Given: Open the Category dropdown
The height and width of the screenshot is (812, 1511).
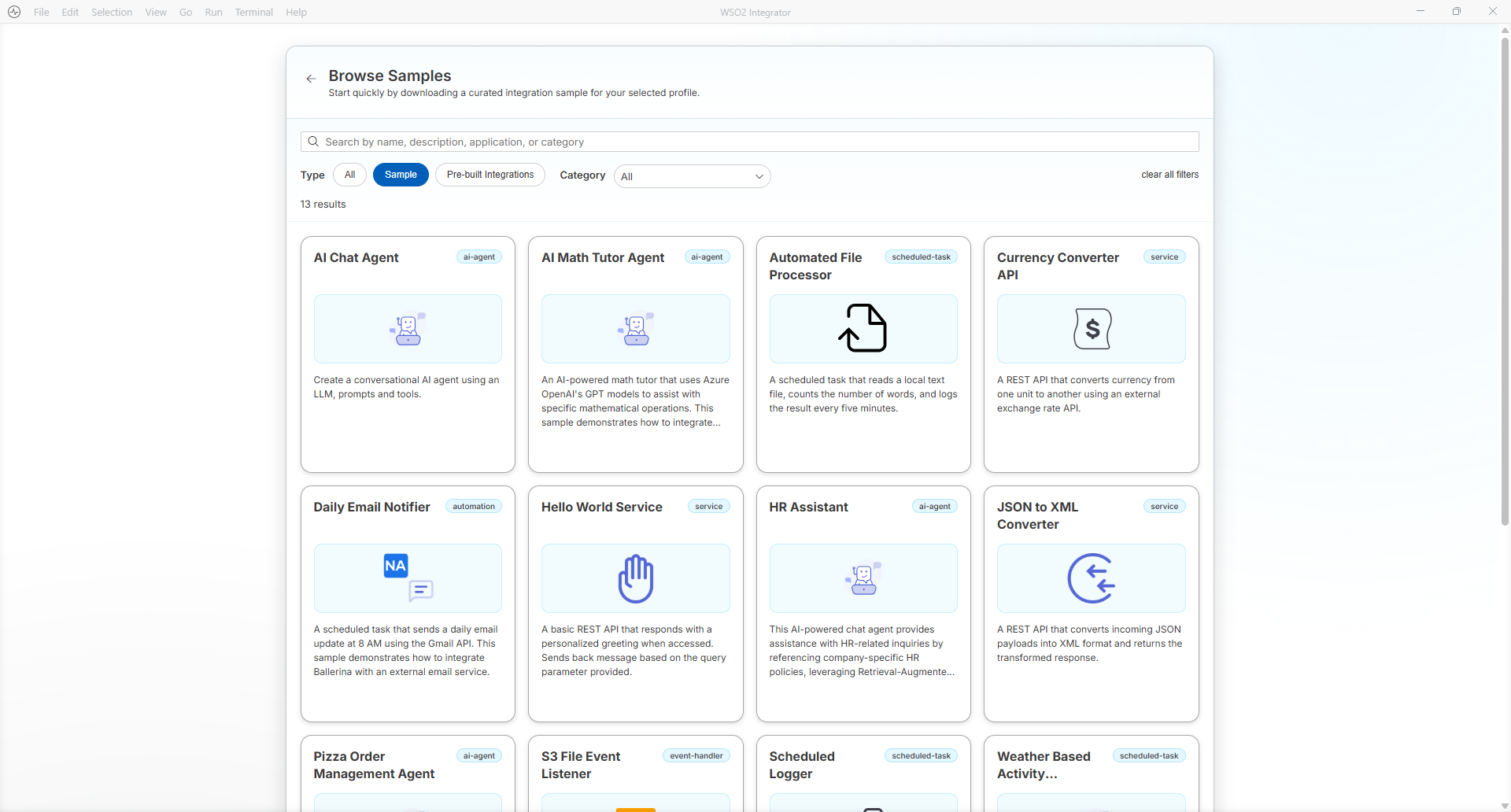Looking at the screenshot, I should 692,176.
